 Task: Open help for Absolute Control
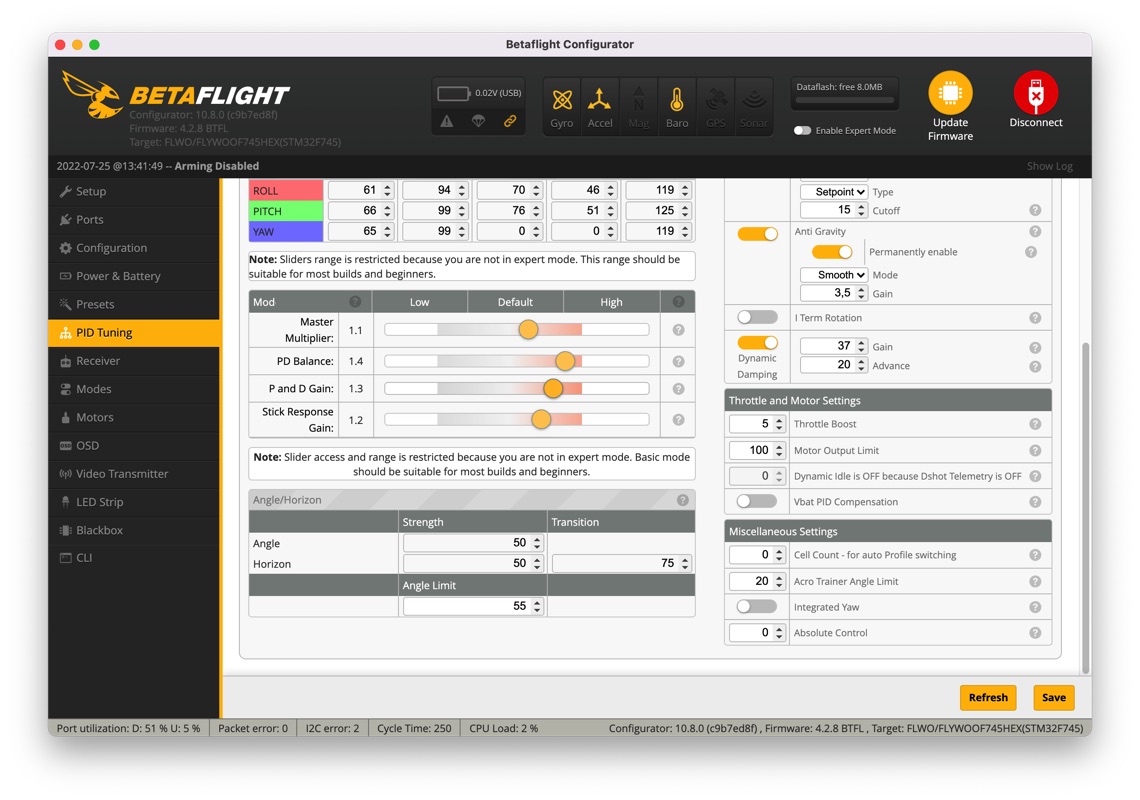coord(1035,633)
